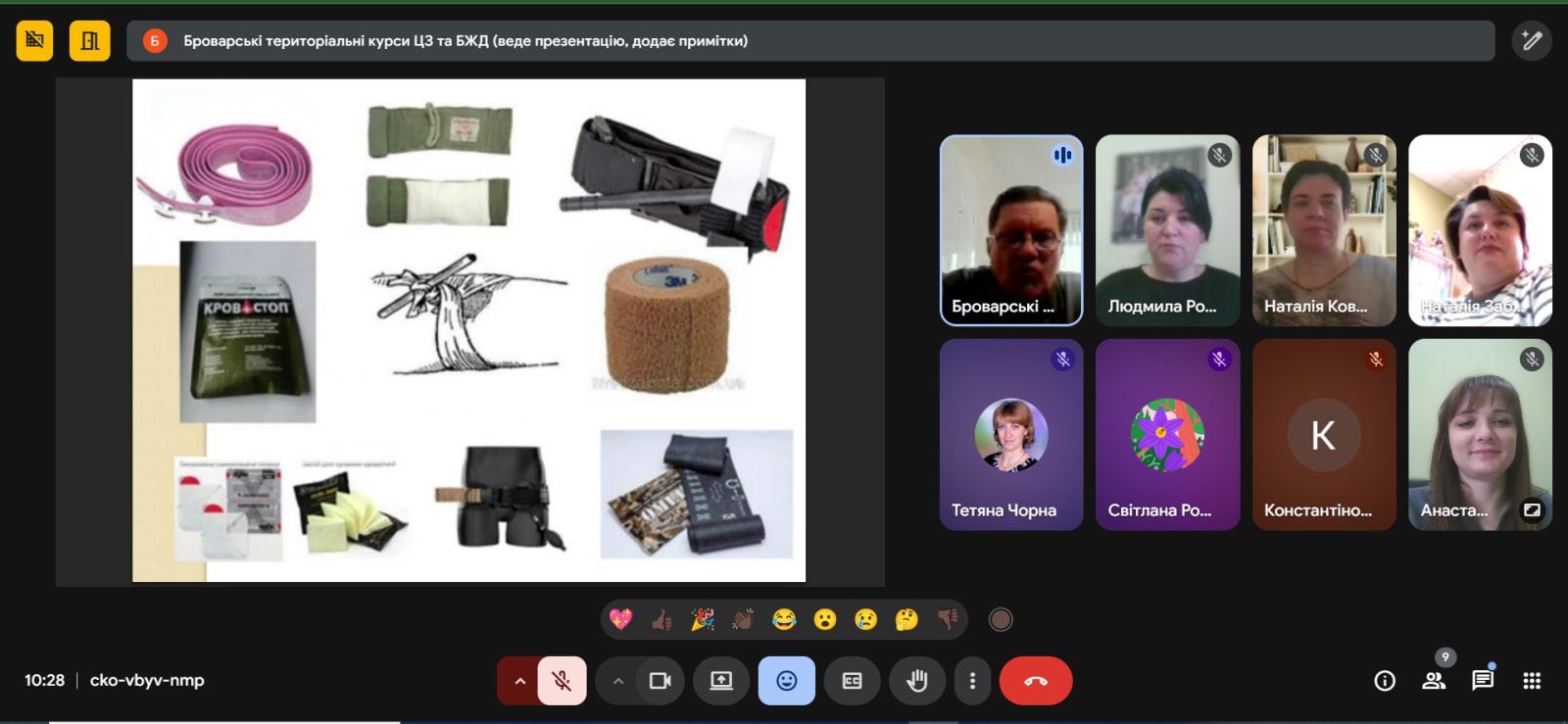
Task: Open meeting details info icon
Action: (x=1385, y=681)
